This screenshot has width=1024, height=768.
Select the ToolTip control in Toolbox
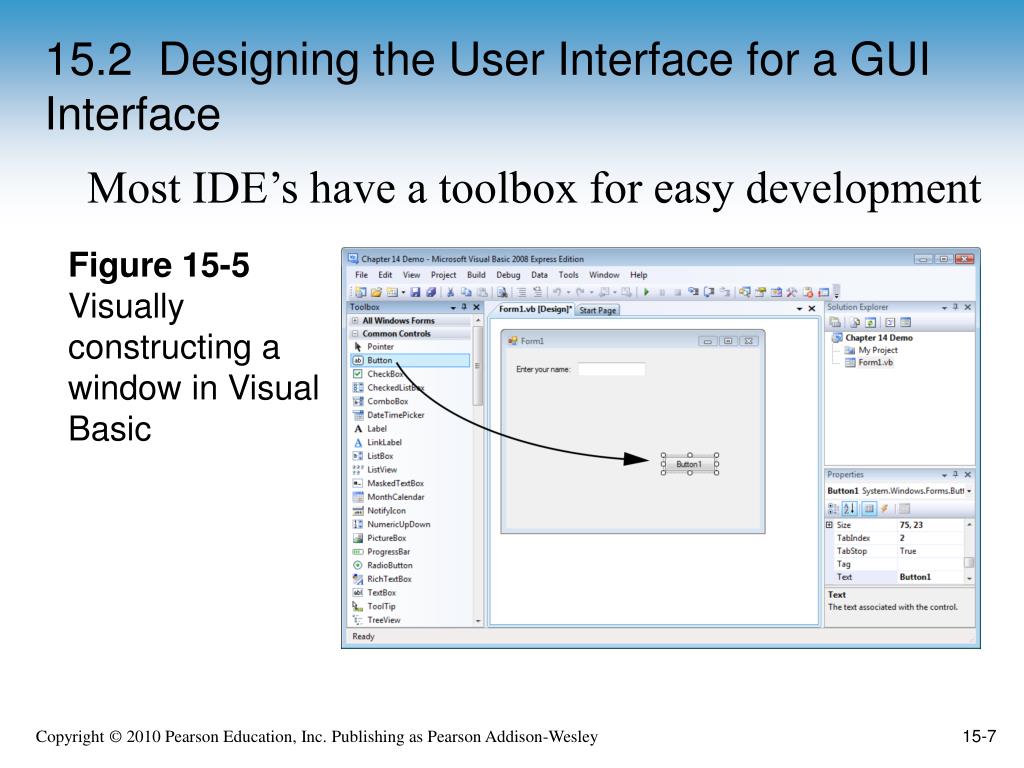coord(409,607)
